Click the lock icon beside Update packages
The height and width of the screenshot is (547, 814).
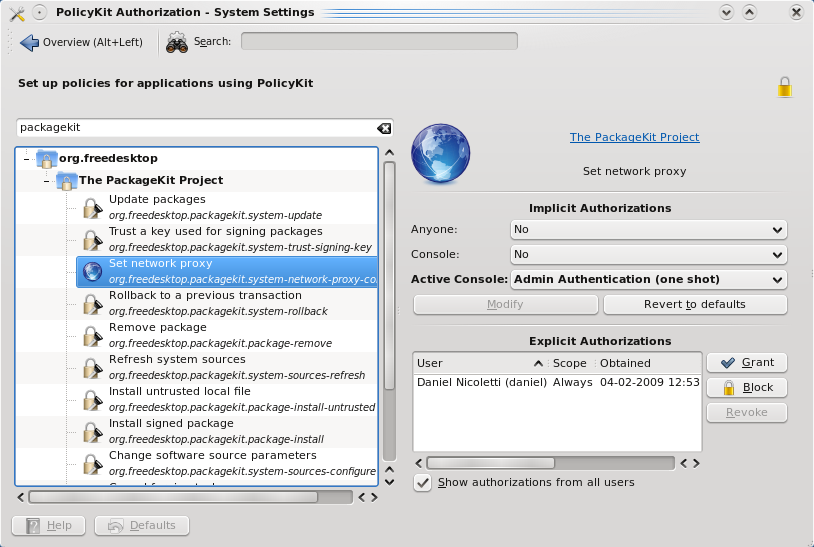[x=93, y=207]
